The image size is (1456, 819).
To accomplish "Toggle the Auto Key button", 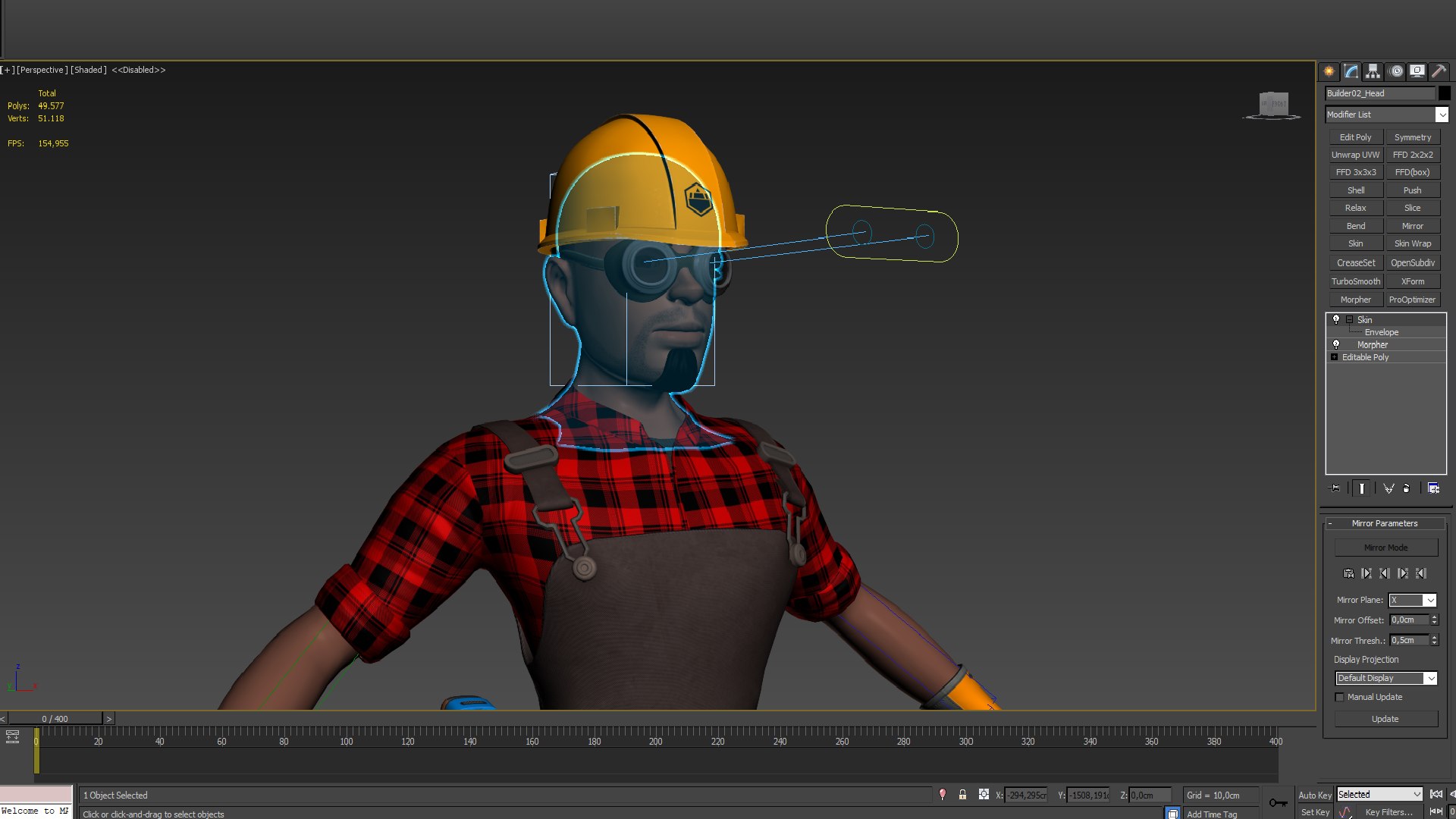I will point(1314,795).
